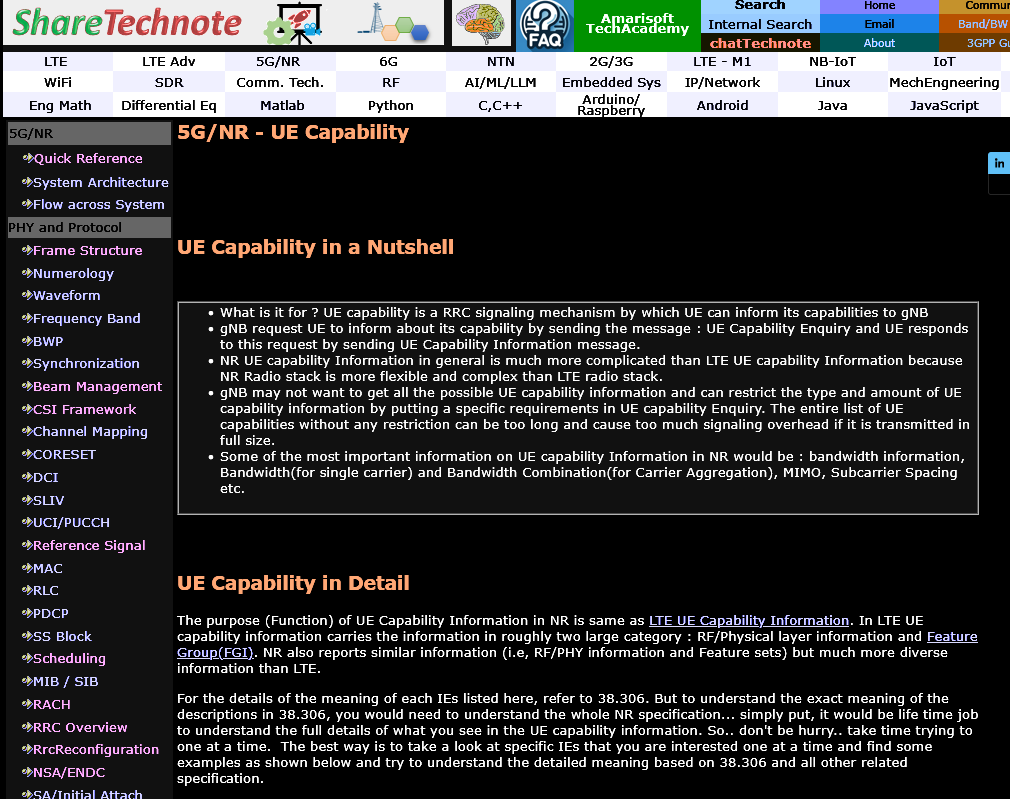Open Python category

[390, 105]
